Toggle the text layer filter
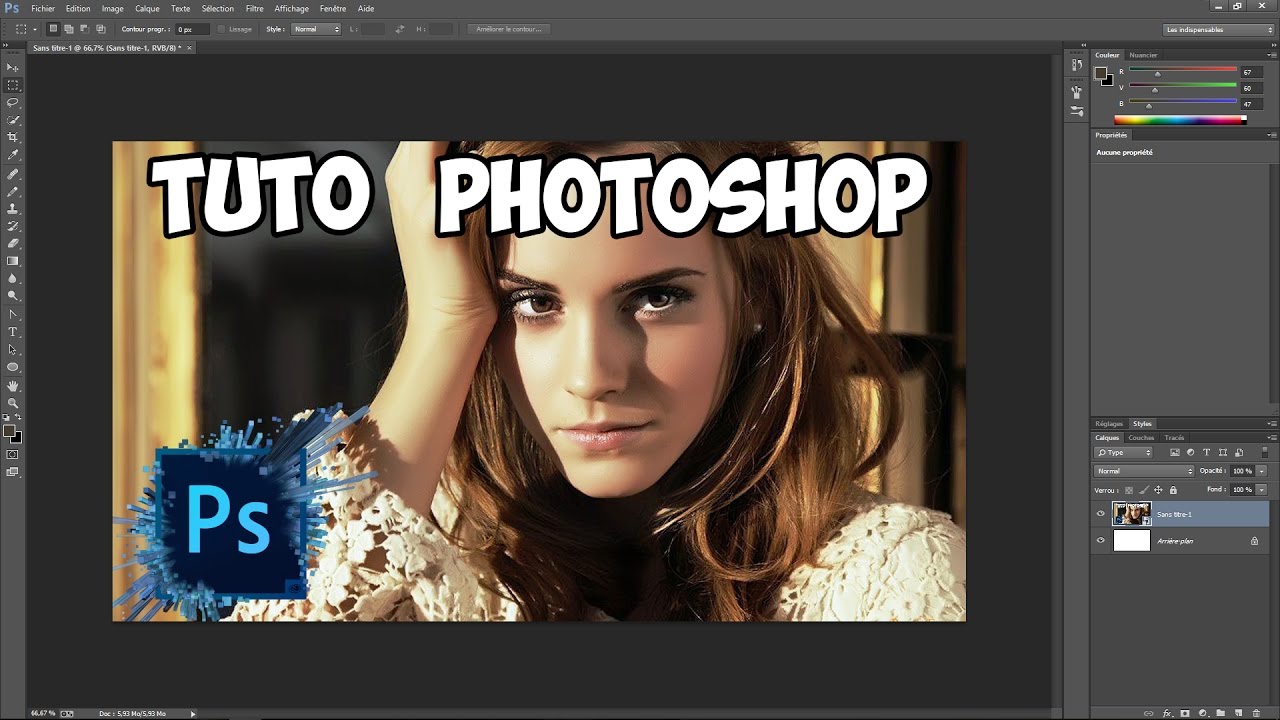This screenshot has width=1280, height=720. pos(1206,453)
